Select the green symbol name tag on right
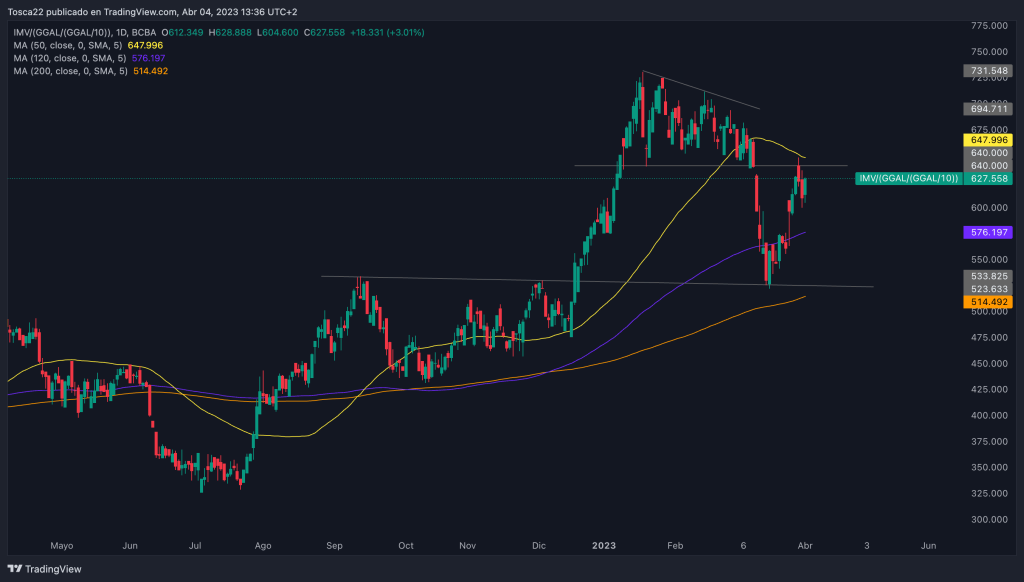The width and height of the screenshot is (1024, 582). [909, 179]
